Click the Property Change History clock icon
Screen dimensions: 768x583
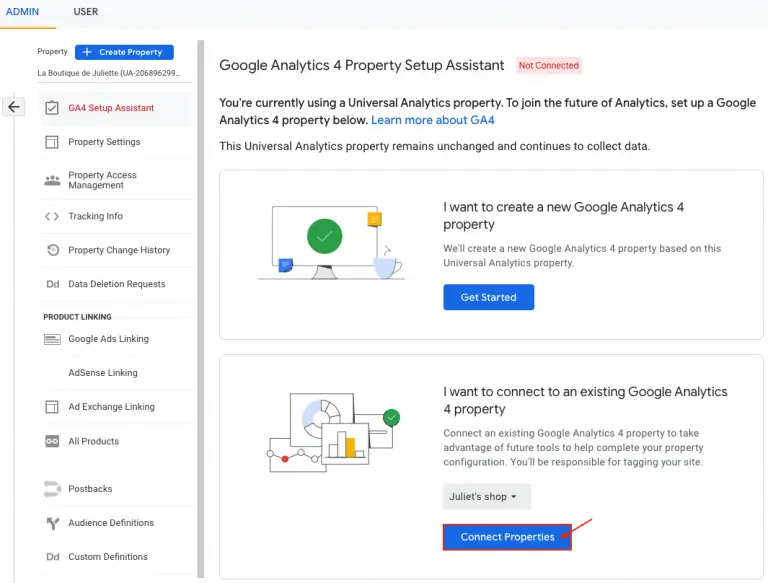tap(53, 250)
